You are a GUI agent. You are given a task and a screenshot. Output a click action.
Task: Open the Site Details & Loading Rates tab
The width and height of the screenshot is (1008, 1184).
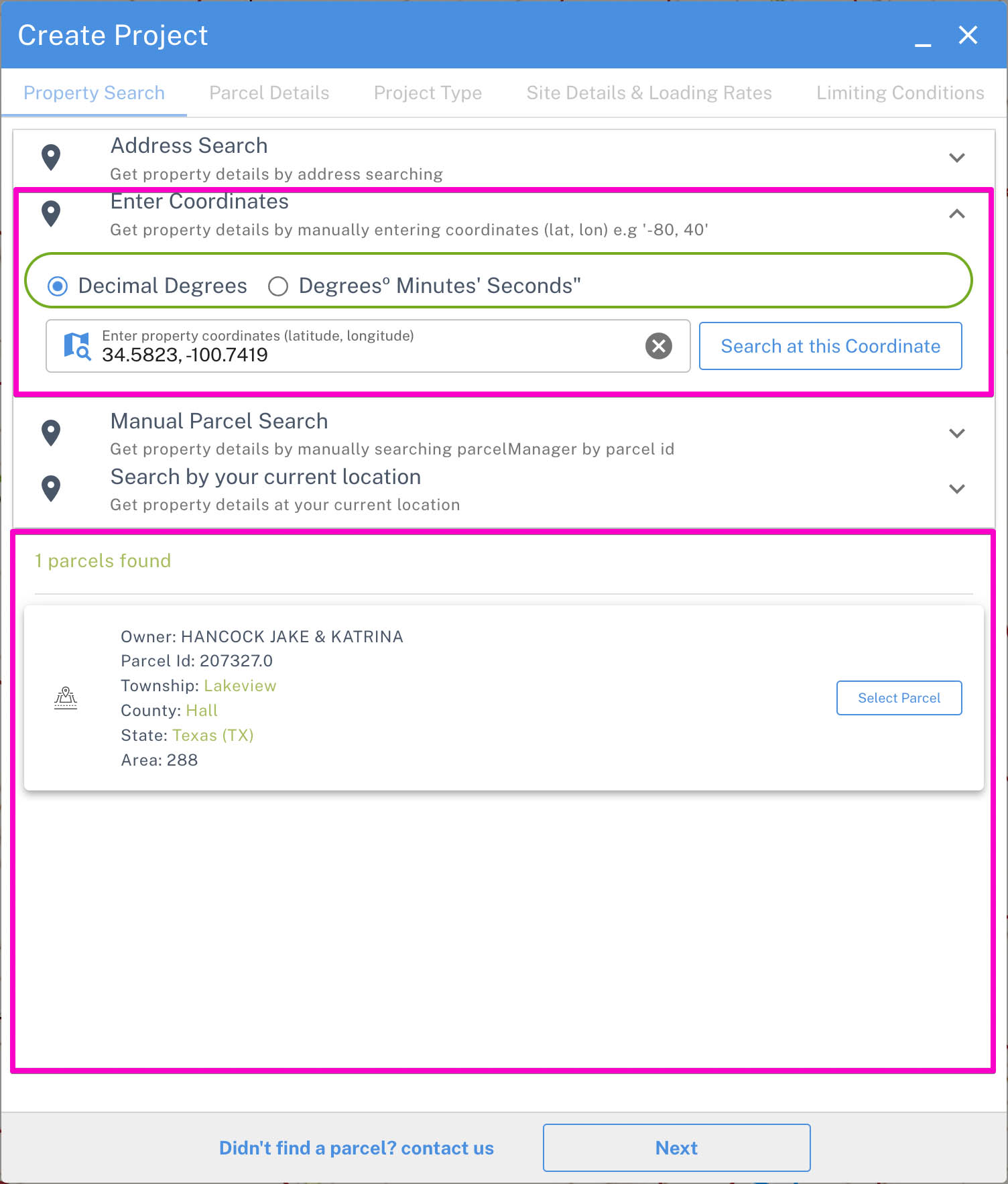pyautogui.click(x=649, y=93)
